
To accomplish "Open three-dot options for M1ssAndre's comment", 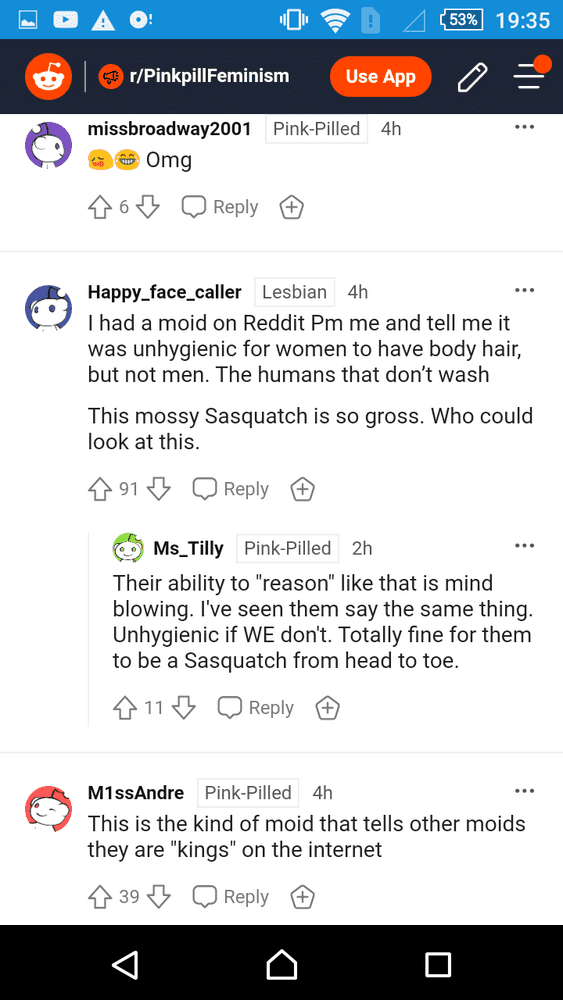I will click(524, 791).
